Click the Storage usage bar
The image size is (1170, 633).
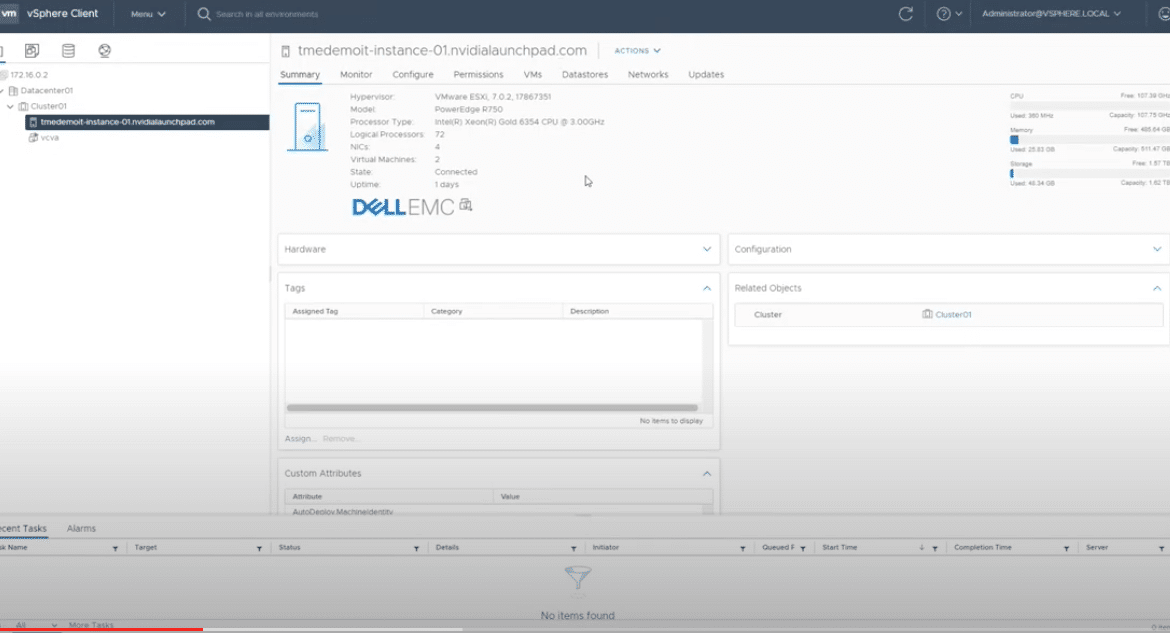pos(1089,173)
